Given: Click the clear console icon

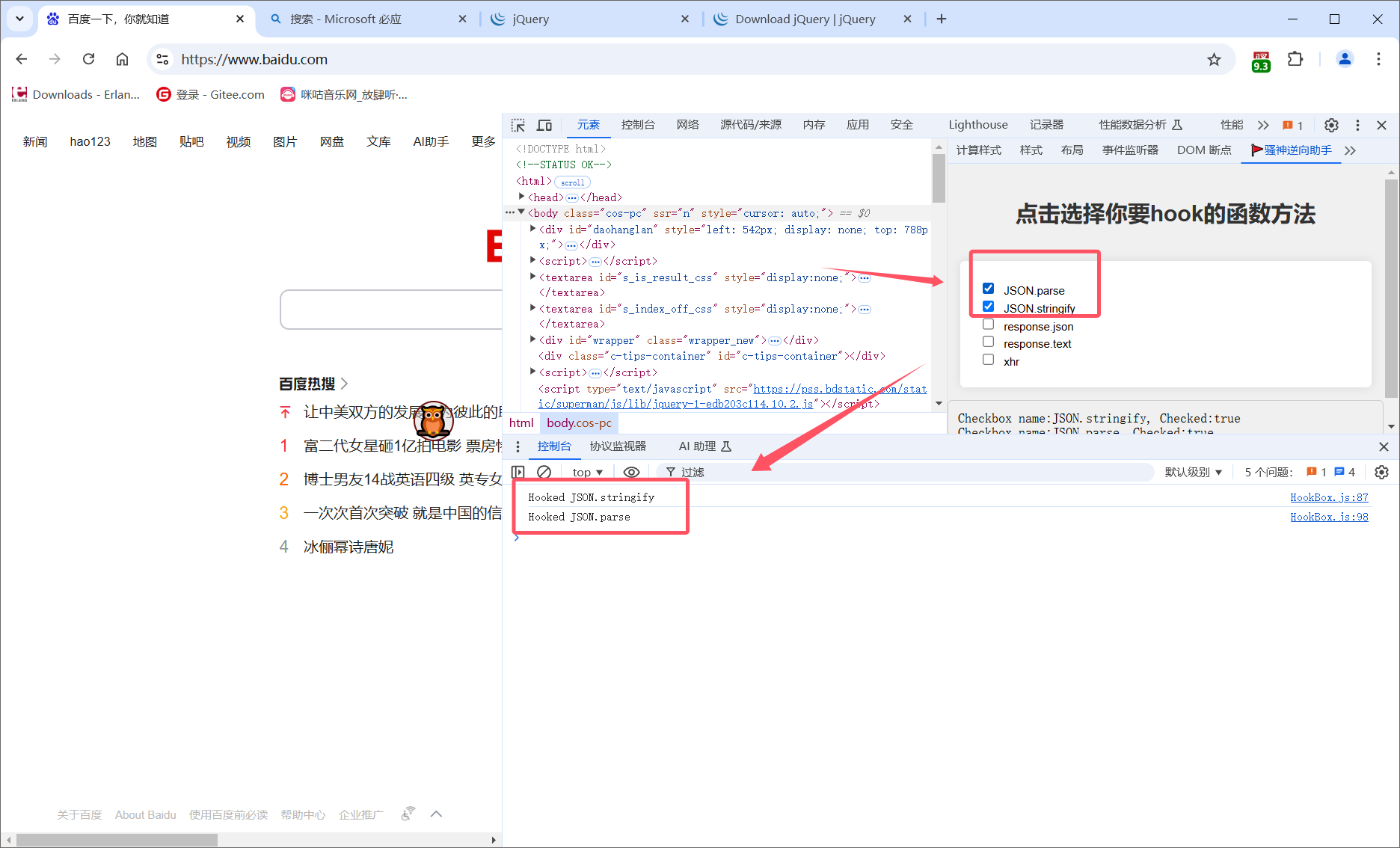Looking at the screenshot, I should pyautogui.click(x=544, y=472).
